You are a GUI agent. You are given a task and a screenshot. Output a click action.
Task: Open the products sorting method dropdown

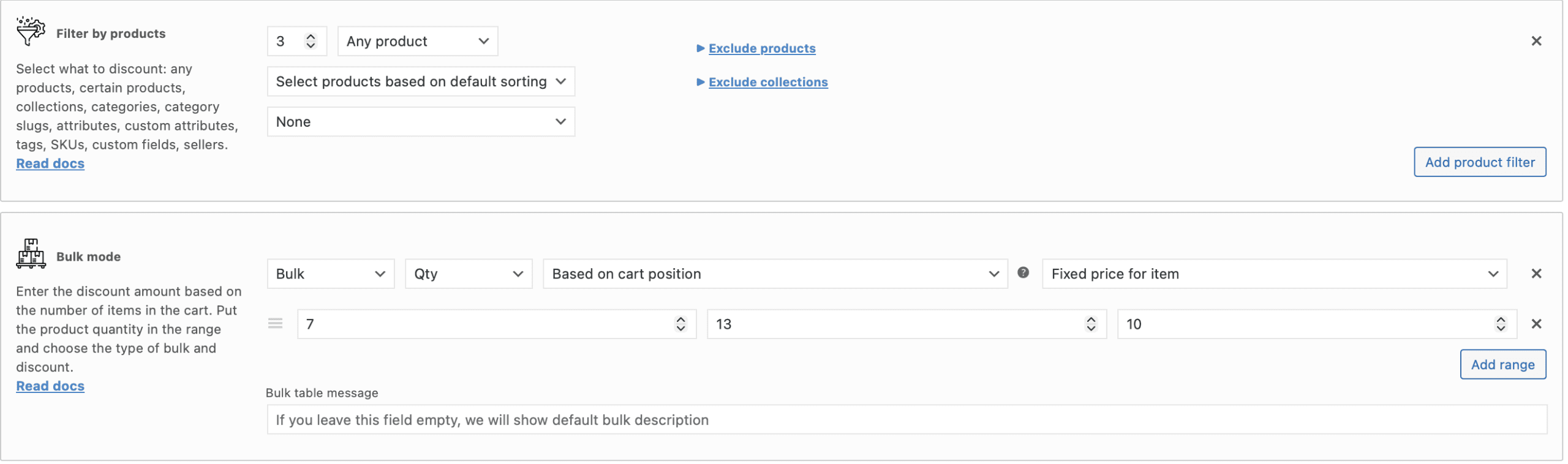coord(421,81)
